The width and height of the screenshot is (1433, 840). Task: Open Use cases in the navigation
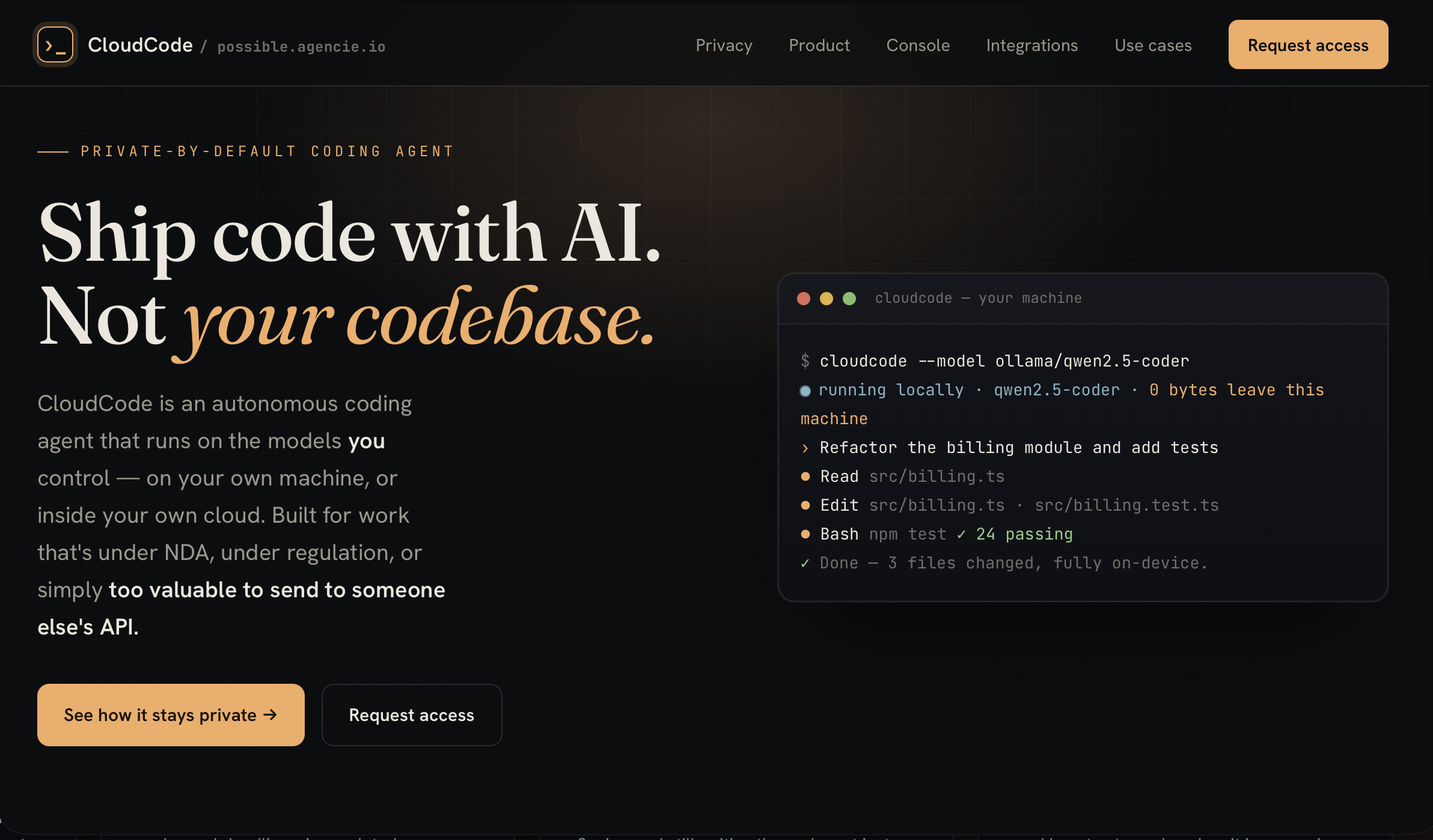[x=1153, y=45]
